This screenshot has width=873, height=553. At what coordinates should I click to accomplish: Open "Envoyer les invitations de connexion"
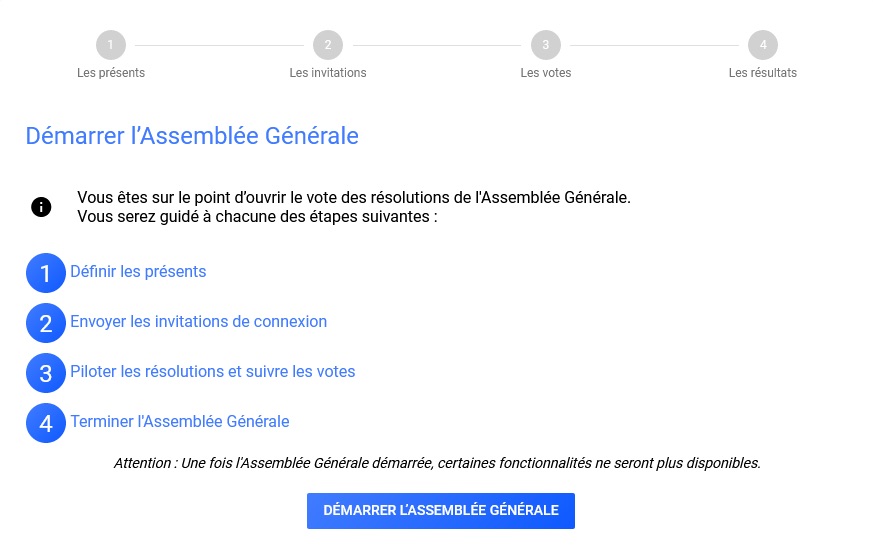click(x=199, y=322)
